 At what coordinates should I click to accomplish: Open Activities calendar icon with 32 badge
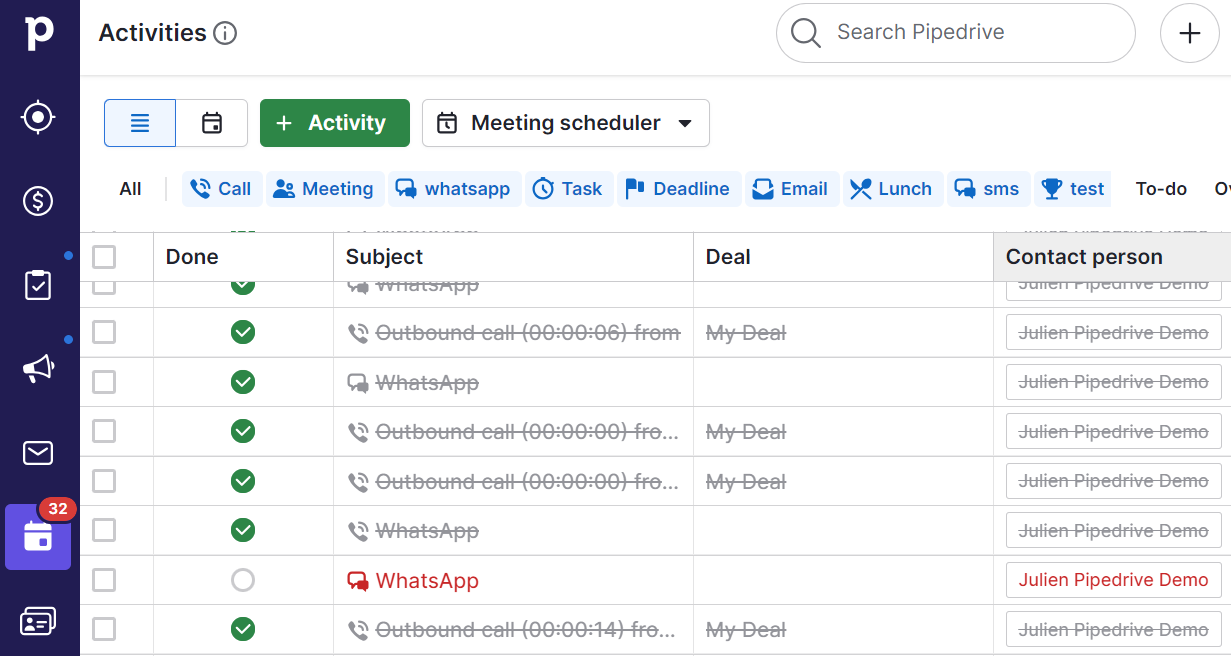point(38,537)
